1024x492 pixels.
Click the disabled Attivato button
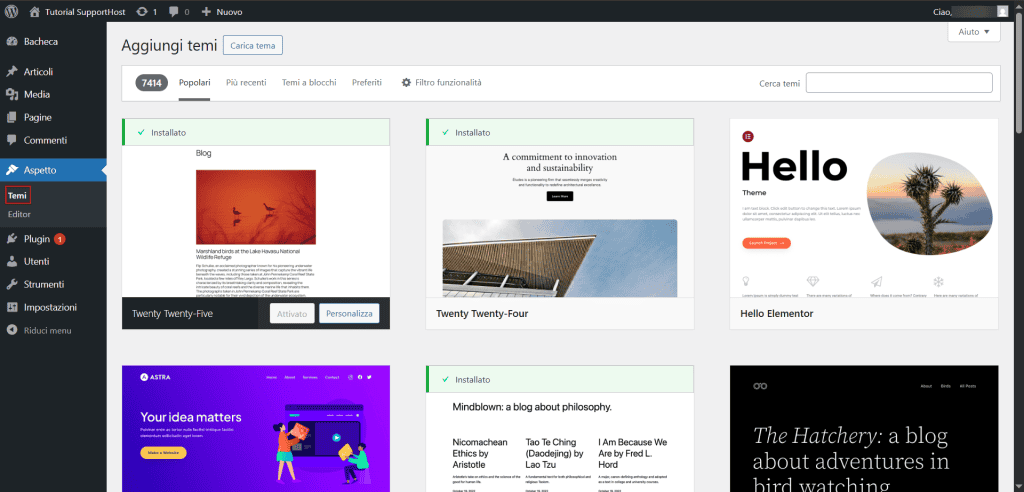pyautogui.click(x=292, y=314)
